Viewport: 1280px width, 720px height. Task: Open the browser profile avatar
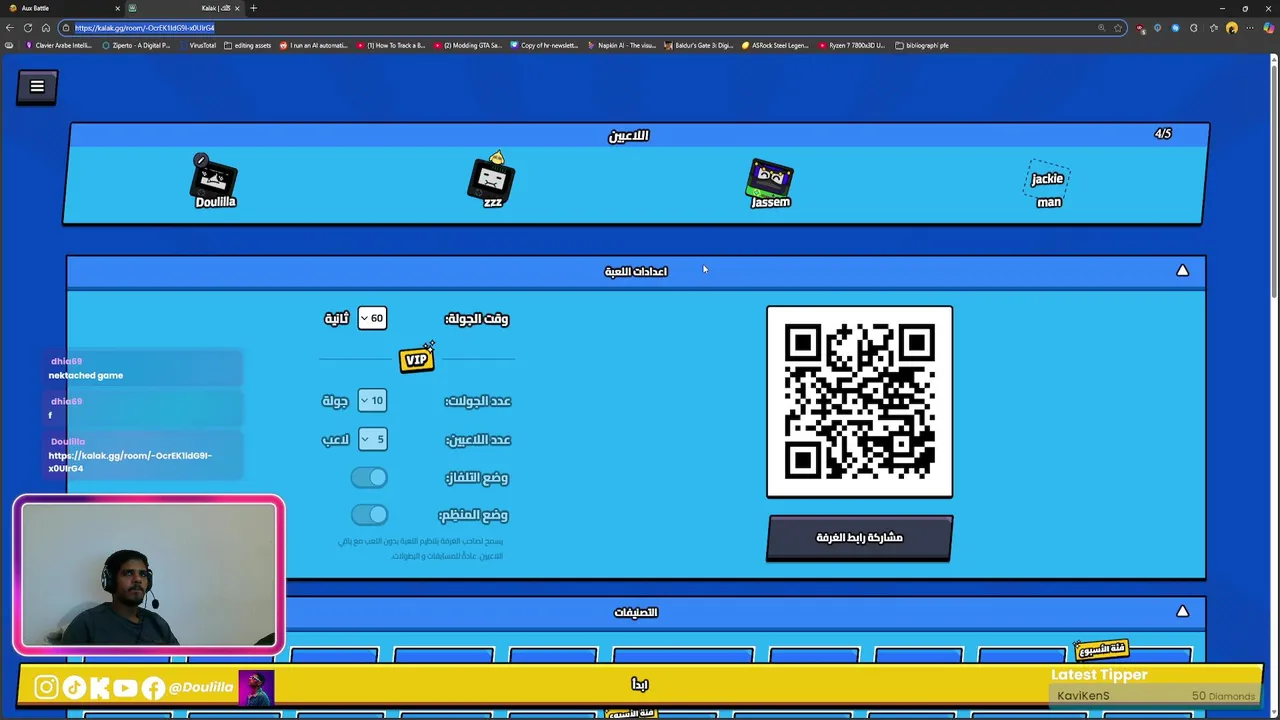[x=1232, y=28]
